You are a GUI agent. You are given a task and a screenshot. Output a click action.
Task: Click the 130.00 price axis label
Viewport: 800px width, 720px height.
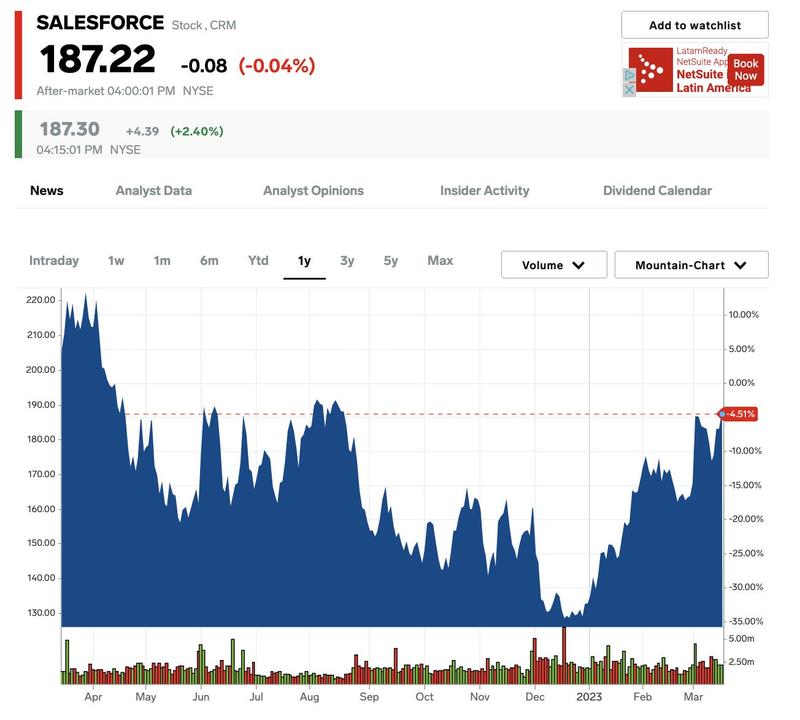click(41, 612)
